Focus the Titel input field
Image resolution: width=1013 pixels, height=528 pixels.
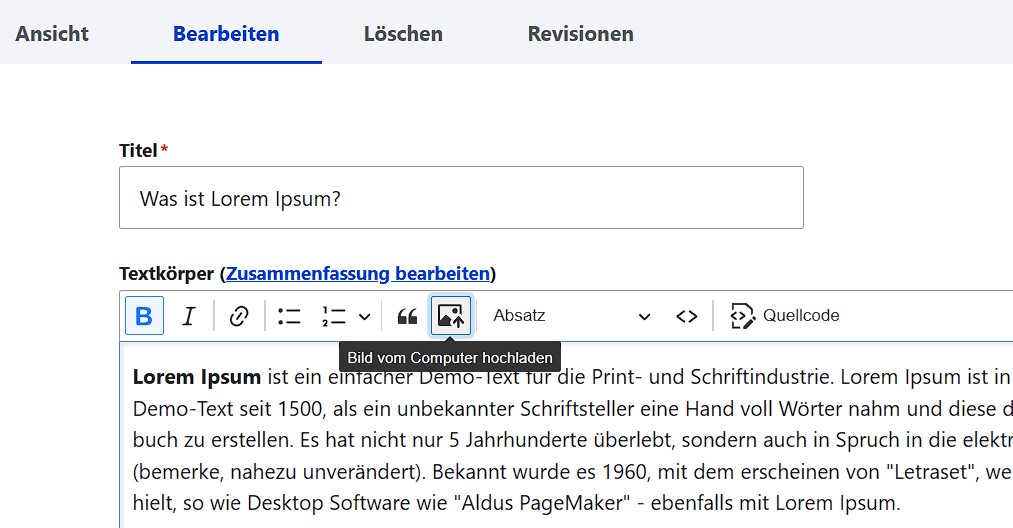[x=461, y=198]
